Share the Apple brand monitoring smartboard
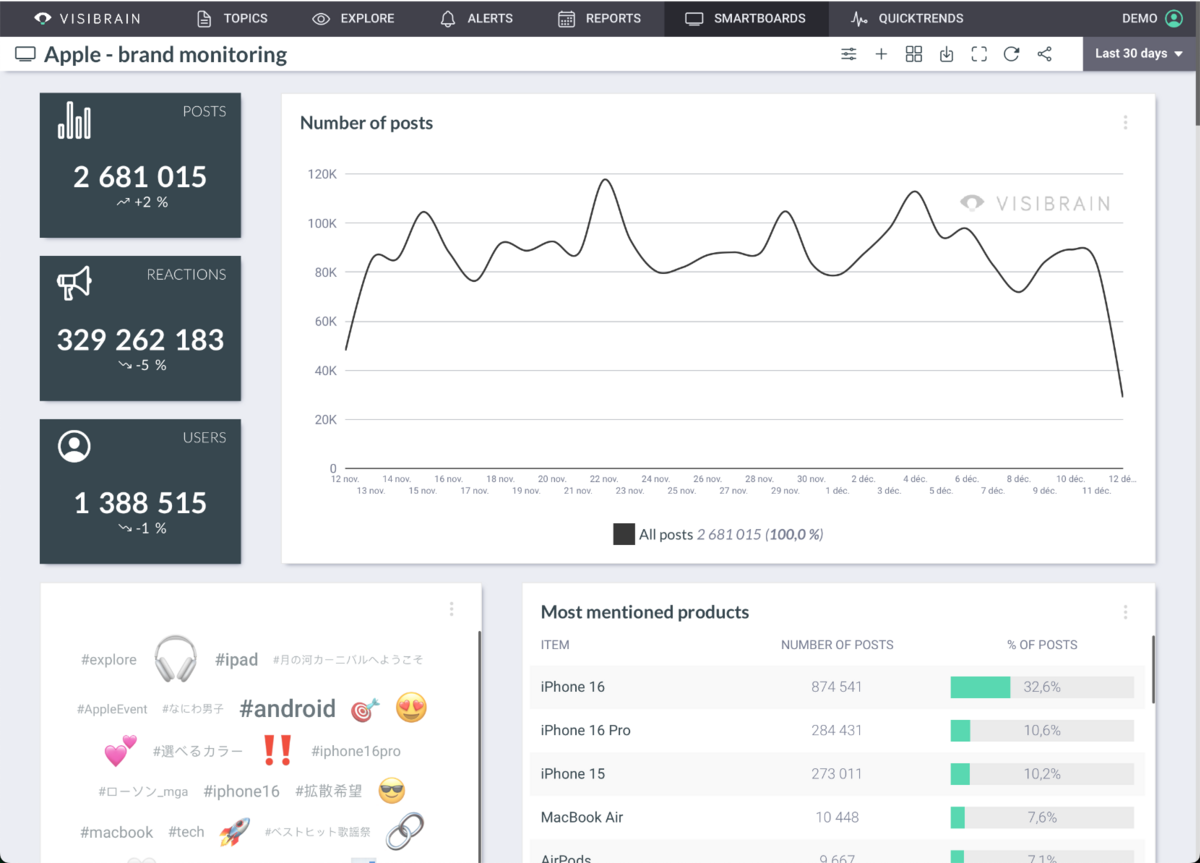 pos(1044,54)
